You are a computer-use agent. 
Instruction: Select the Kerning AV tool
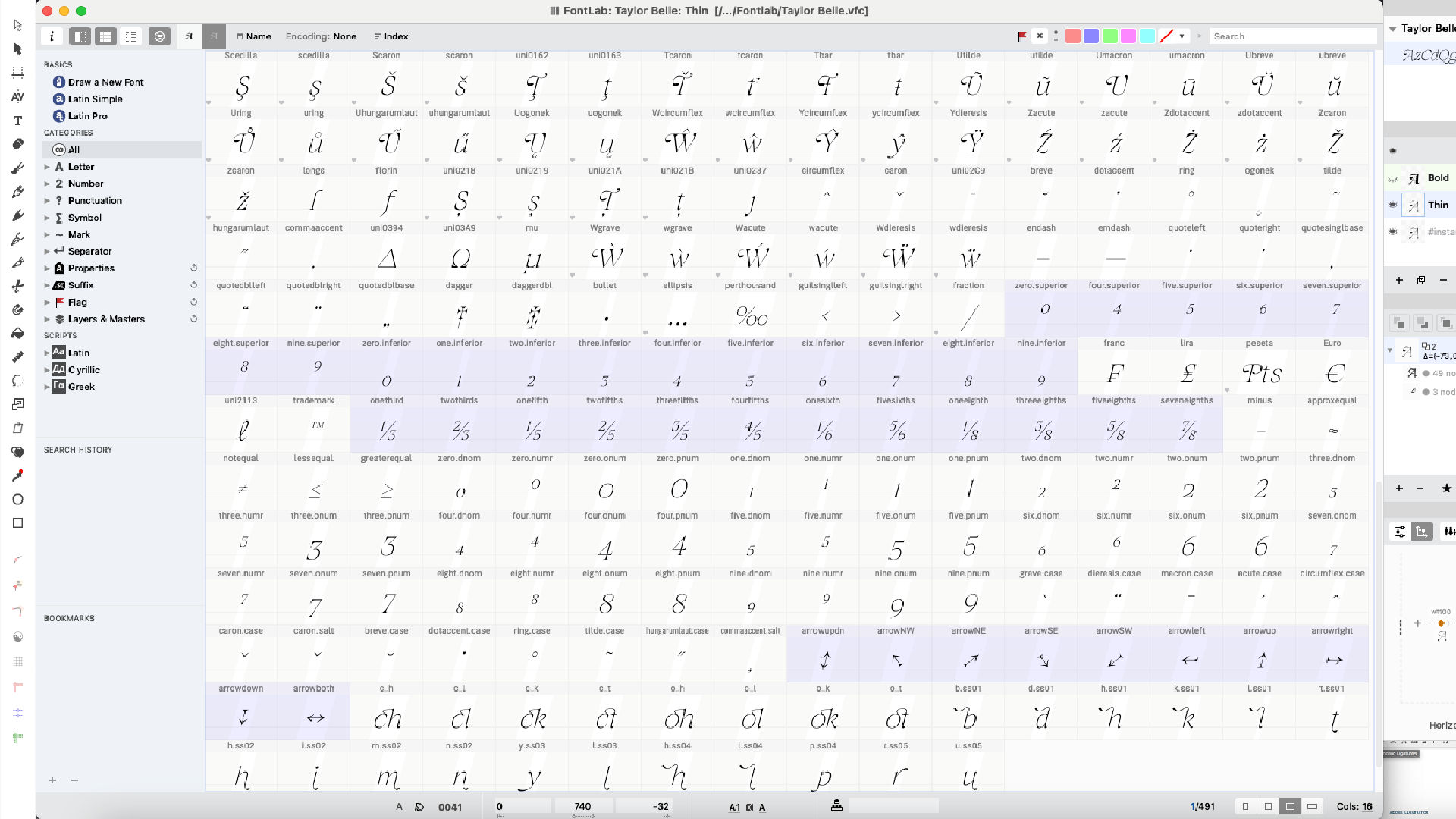click(17, 96)
